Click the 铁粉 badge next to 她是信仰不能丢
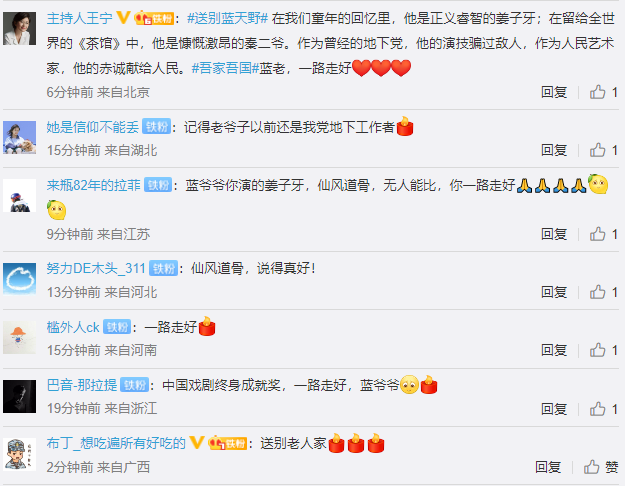Image resolution: width=625 pixels, height=486 pixels. click(x=156, y=127)
